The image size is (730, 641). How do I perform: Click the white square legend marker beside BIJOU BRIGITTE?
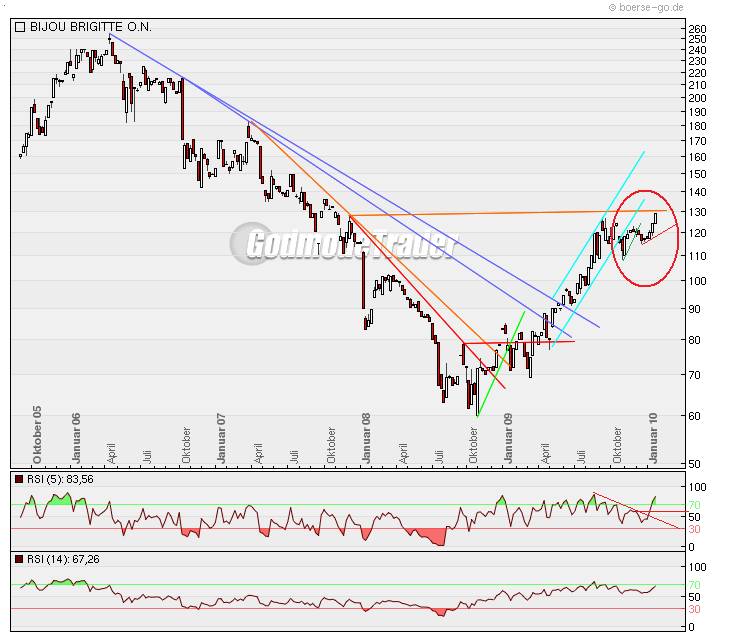(x=20, y=27)
